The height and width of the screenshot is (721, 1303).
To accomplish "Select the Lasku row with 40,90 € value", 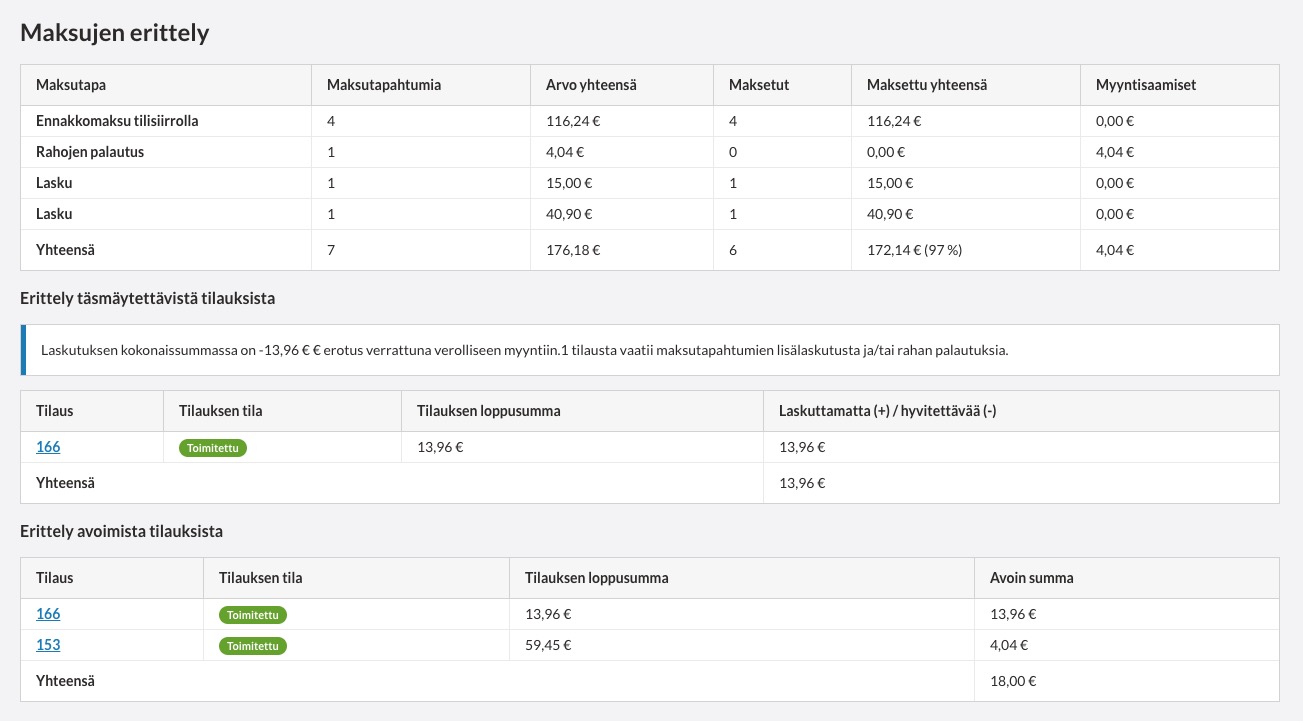I will pos(650,214).
